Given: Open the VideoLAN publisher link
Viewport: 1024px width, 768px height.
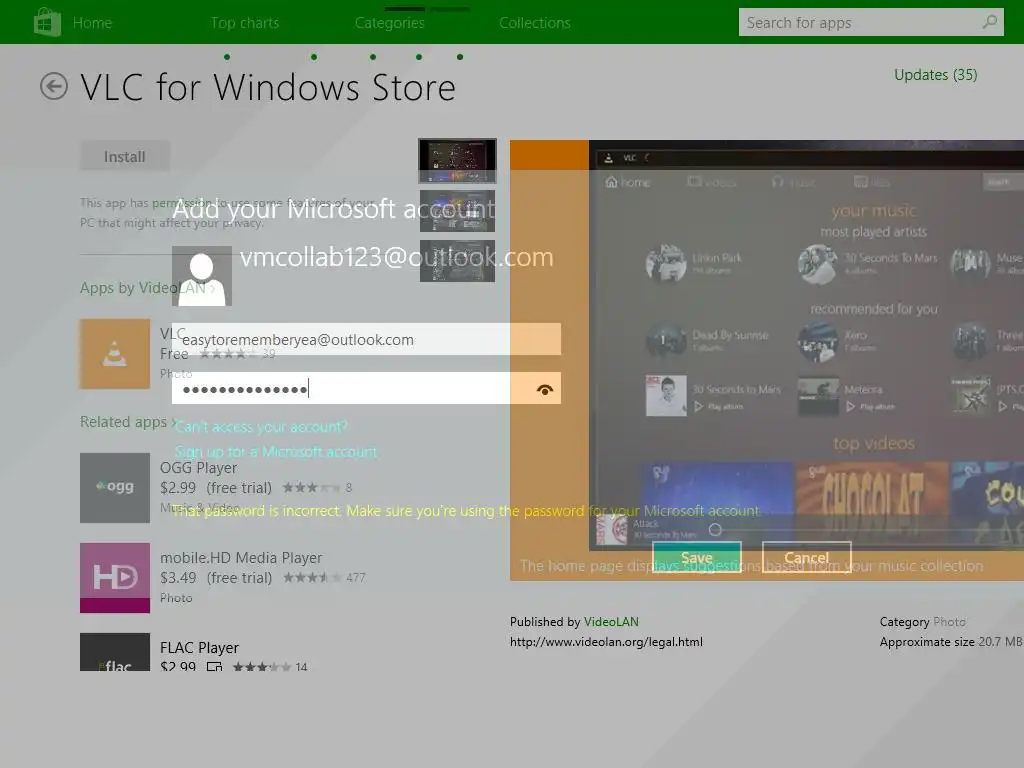Looking at the screenshot, I should click(611, 622).
